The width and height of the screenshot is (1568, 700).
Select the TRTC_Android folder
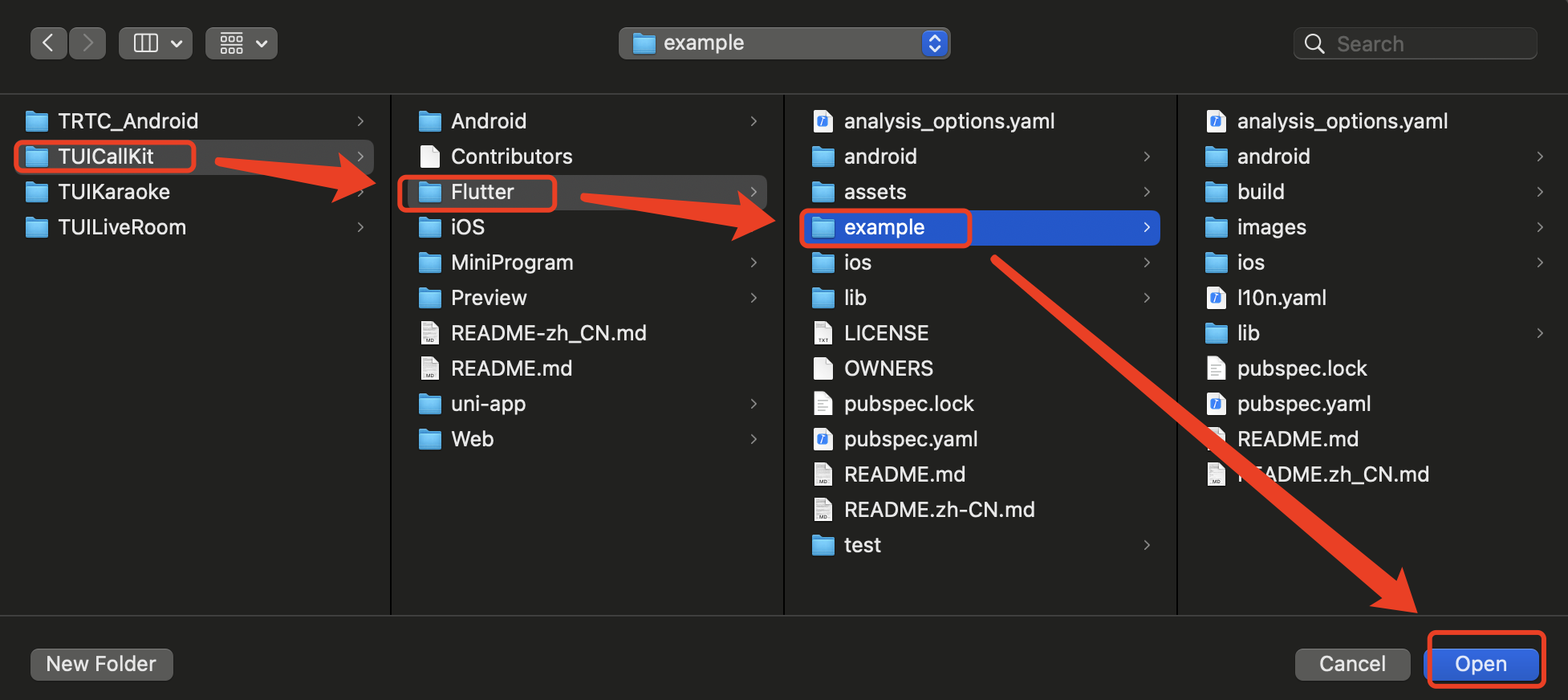pyautogui.click(x=128, y=121)
